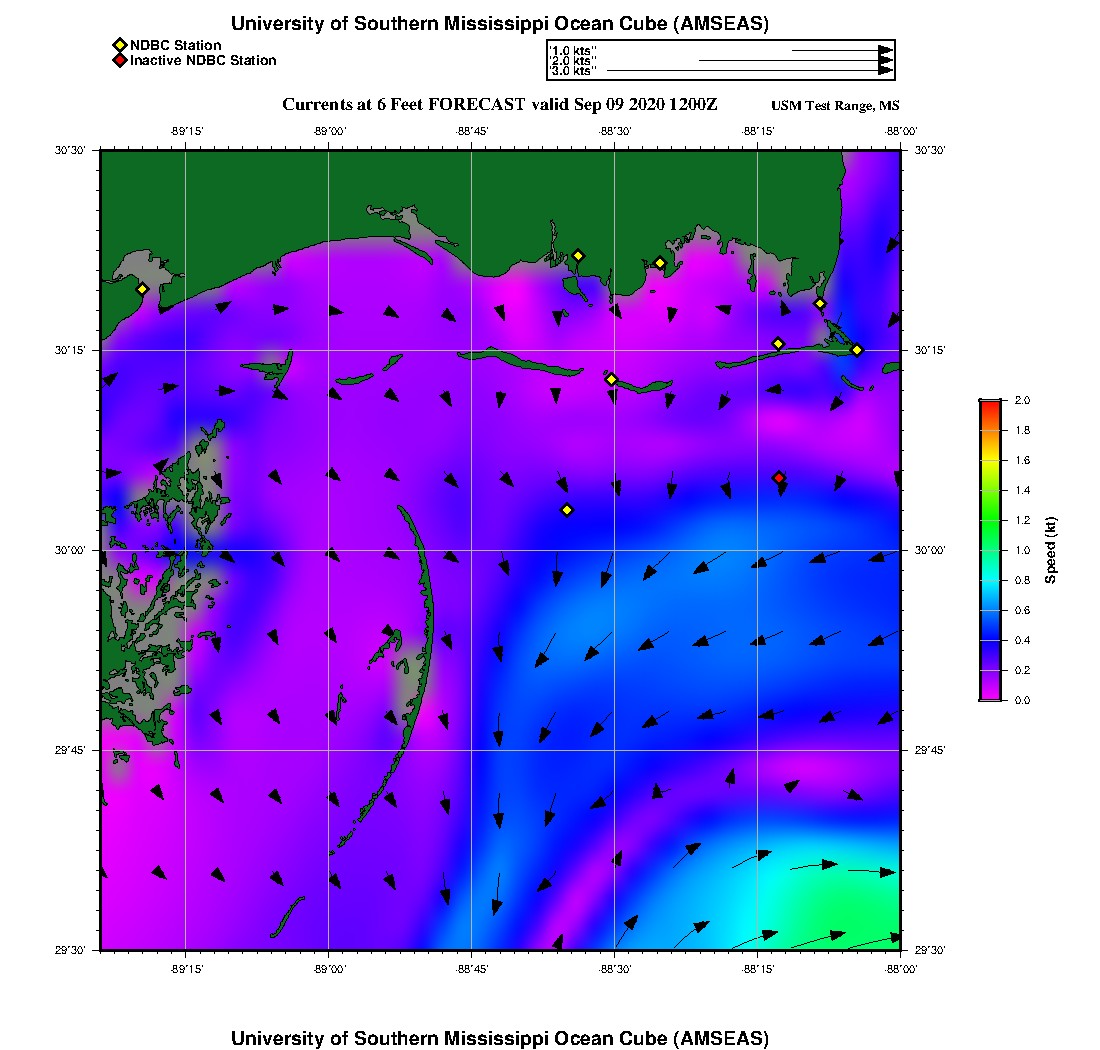
Task: Click the '30°30'' label on the left axis
Action: pos(69,150)
